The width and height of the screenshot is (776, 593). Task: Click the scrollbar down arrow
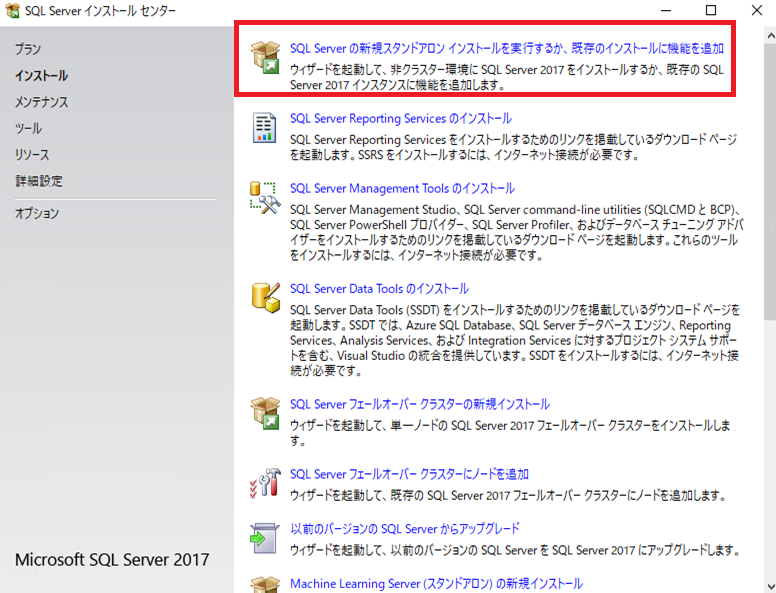tap(770, 586)
